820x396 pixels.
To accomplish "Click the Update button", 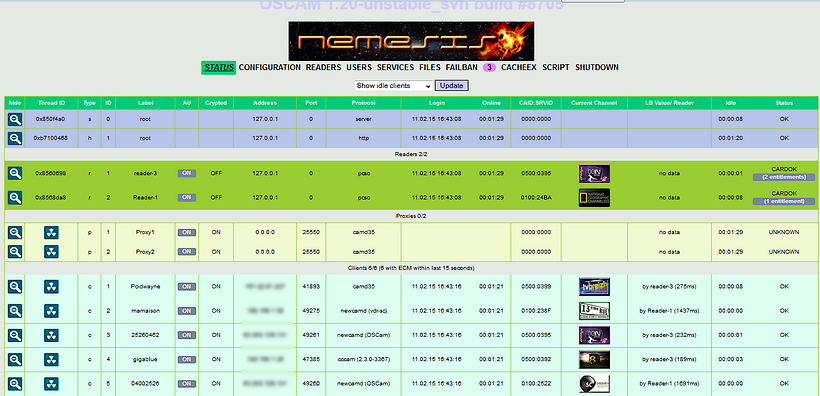I will 451,86.
